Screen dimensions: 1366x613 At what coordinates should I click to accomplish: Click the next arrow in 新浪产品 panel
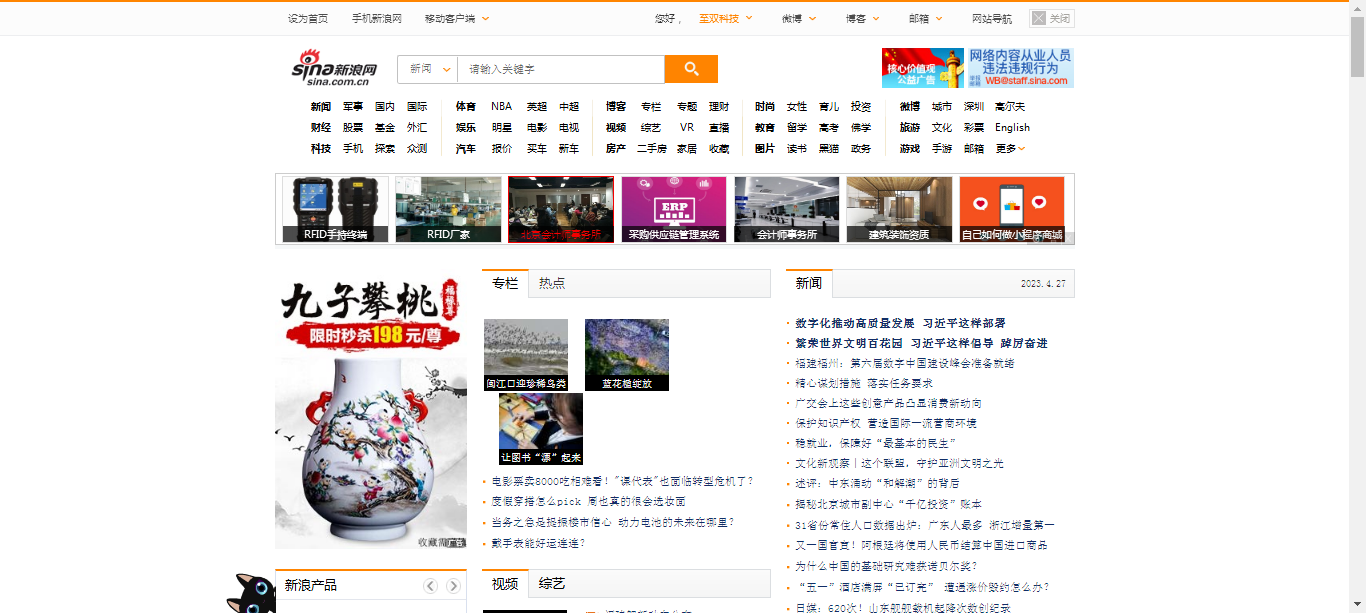coord(453,586)
